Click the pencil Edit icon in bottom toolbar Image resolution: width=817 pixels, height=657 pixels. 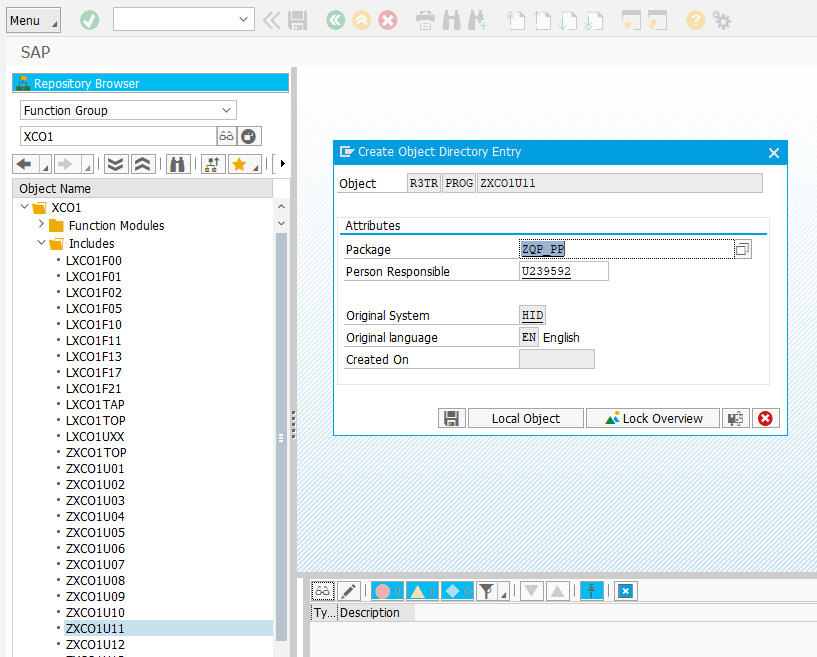pos(349,591)
